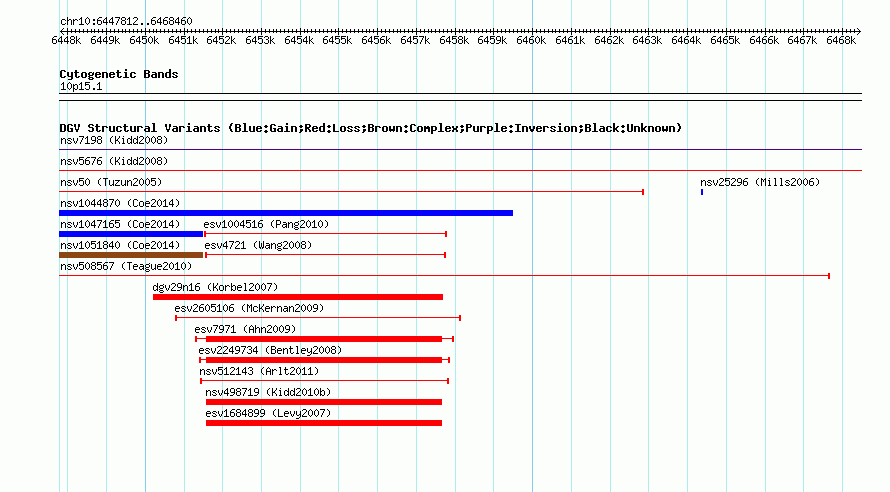Click the 6448k ruler tick label
The width and height of the screenshot is (890, 492).
tap(66, 40)
